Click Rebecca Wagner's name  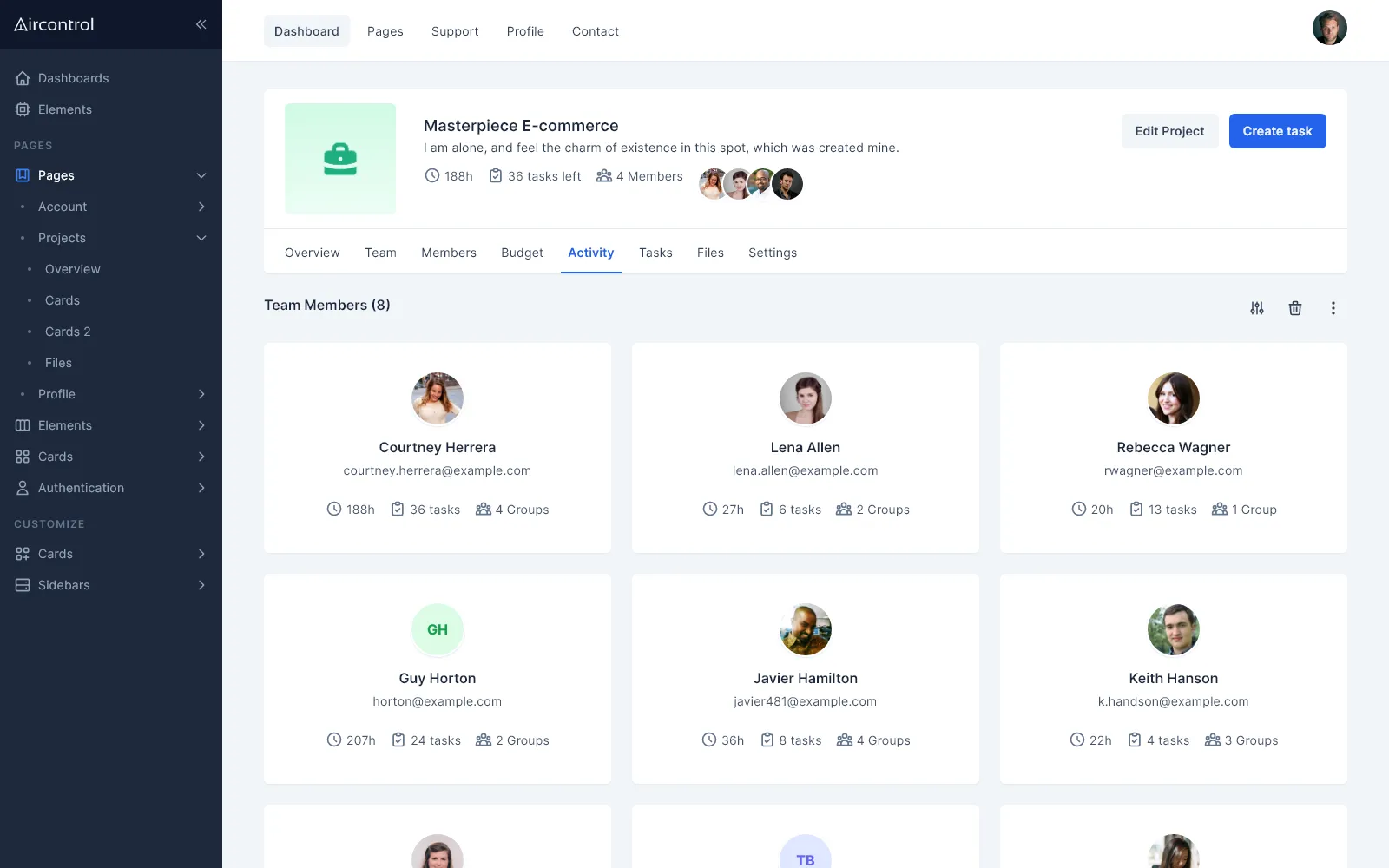[x=1174, y=447]
